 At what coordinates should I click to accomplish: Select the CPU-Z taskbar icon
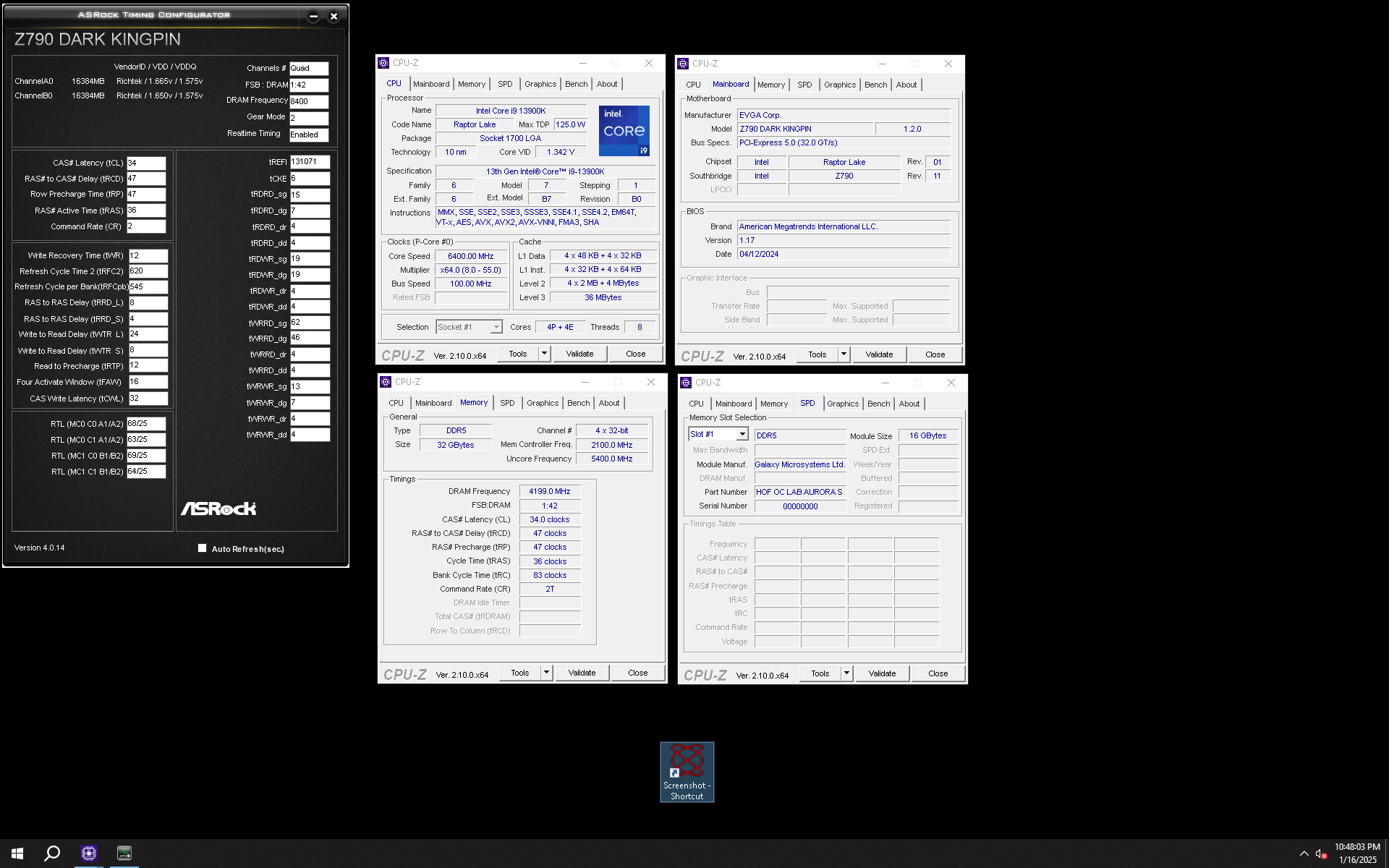pyautogui.click(x=89, y=854)
